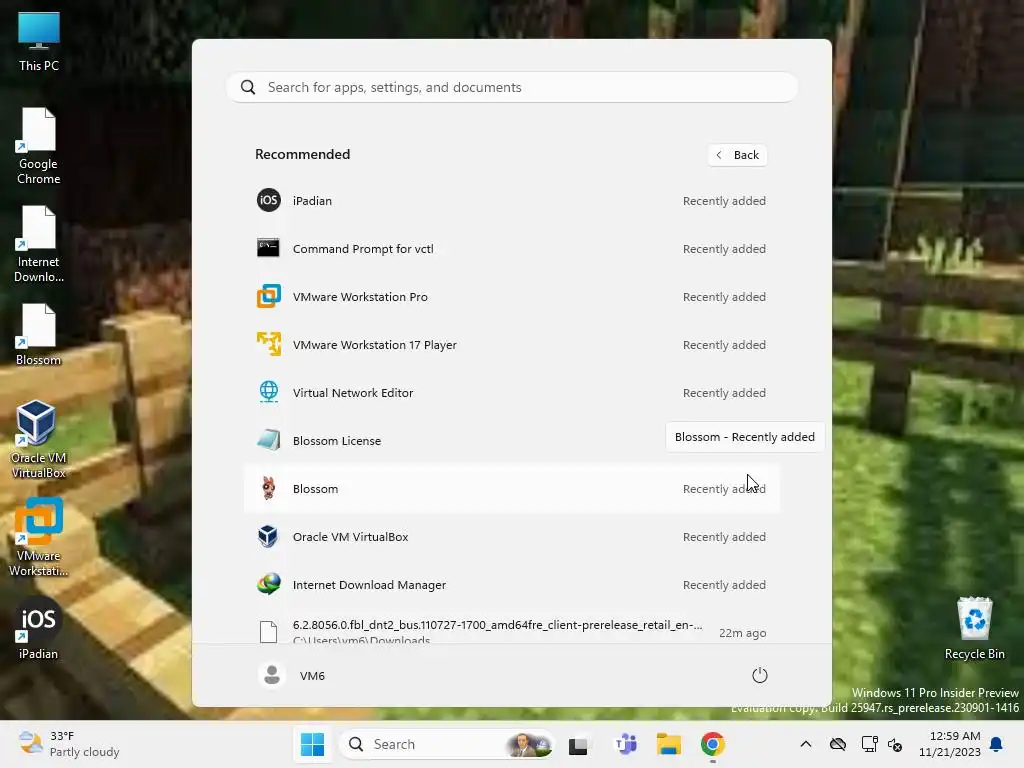
Task: Click the OneDrive cloud tray icon
Action: [x=838, y=744]
